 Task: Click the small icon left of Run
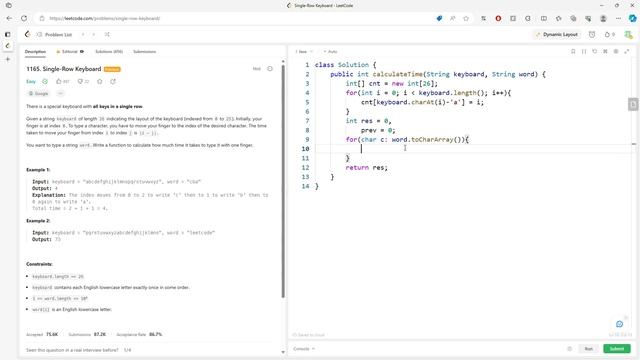point(569,349)
